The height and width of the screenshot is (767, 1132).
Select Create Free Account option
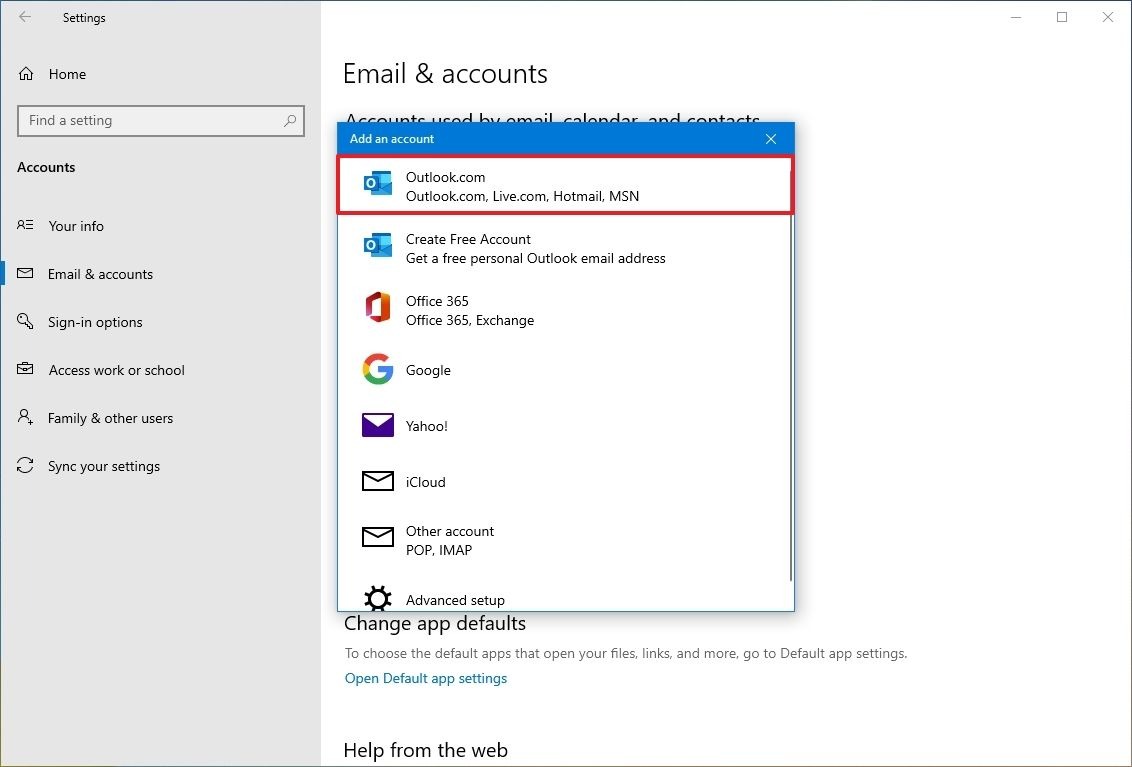click(x=565, y=248)
